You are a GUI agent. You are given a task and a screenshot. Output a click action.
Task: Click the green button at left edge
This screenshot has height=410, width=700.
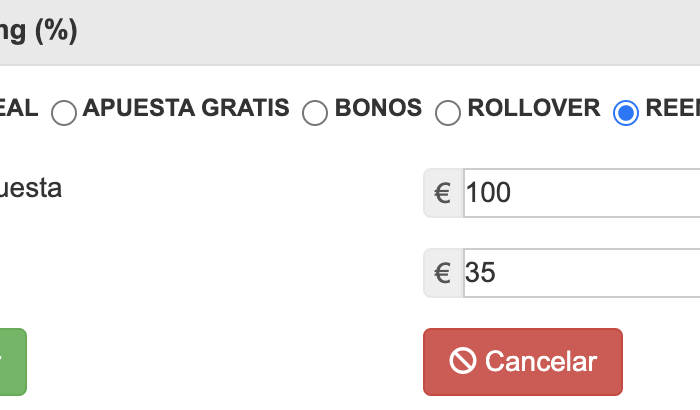click(x=13, y=362)
